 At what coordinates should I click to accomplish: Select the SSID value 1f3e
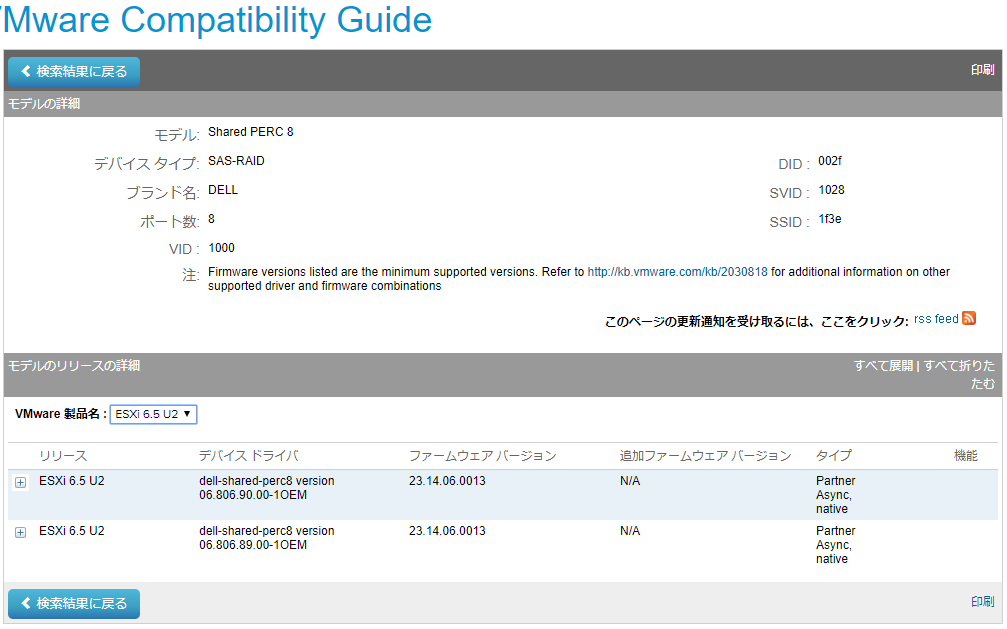pos(830,219)
